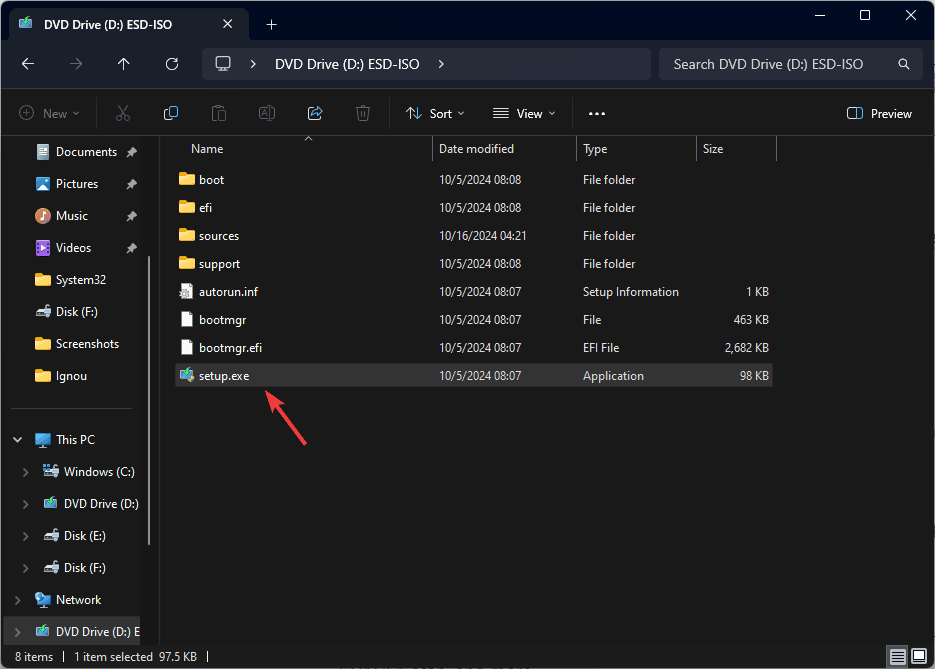Collapse the This PC tree node
Screen dimensions: 935x669
[x=18, y=440]
